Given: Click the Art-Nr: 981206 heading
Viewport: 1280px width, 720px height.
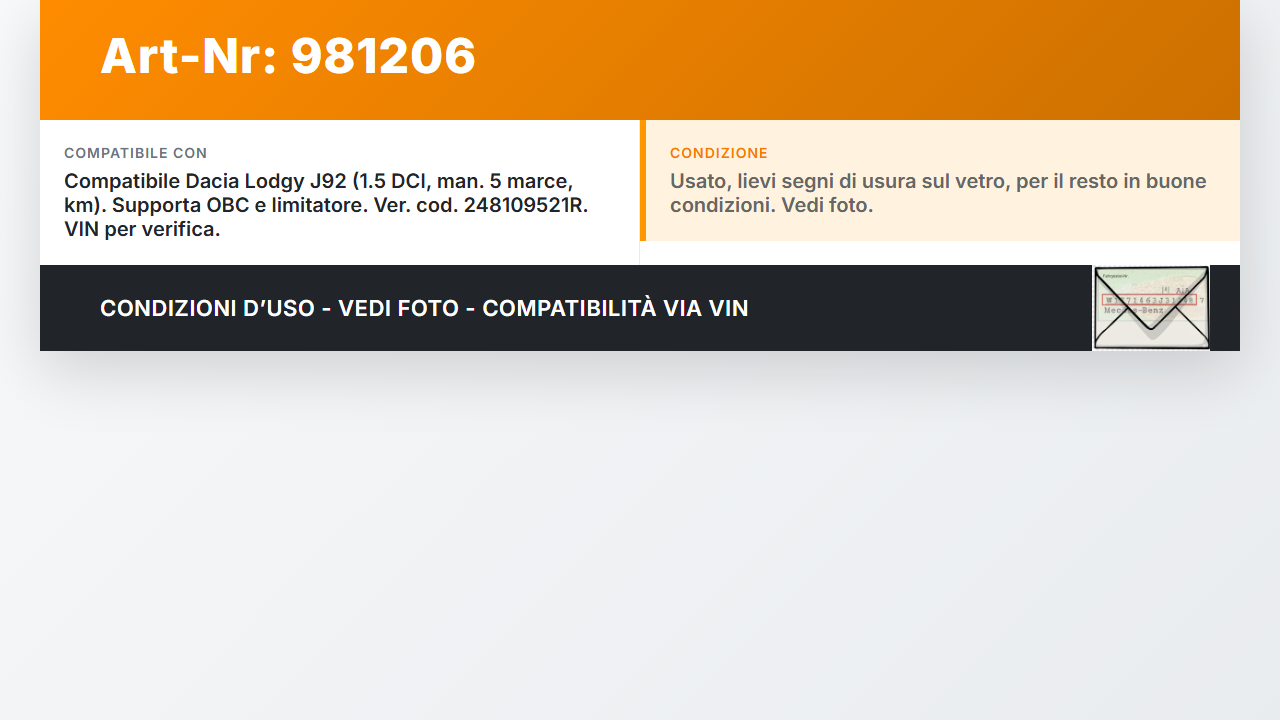Looking at the screenshot, I should click(x=288, y=56).
